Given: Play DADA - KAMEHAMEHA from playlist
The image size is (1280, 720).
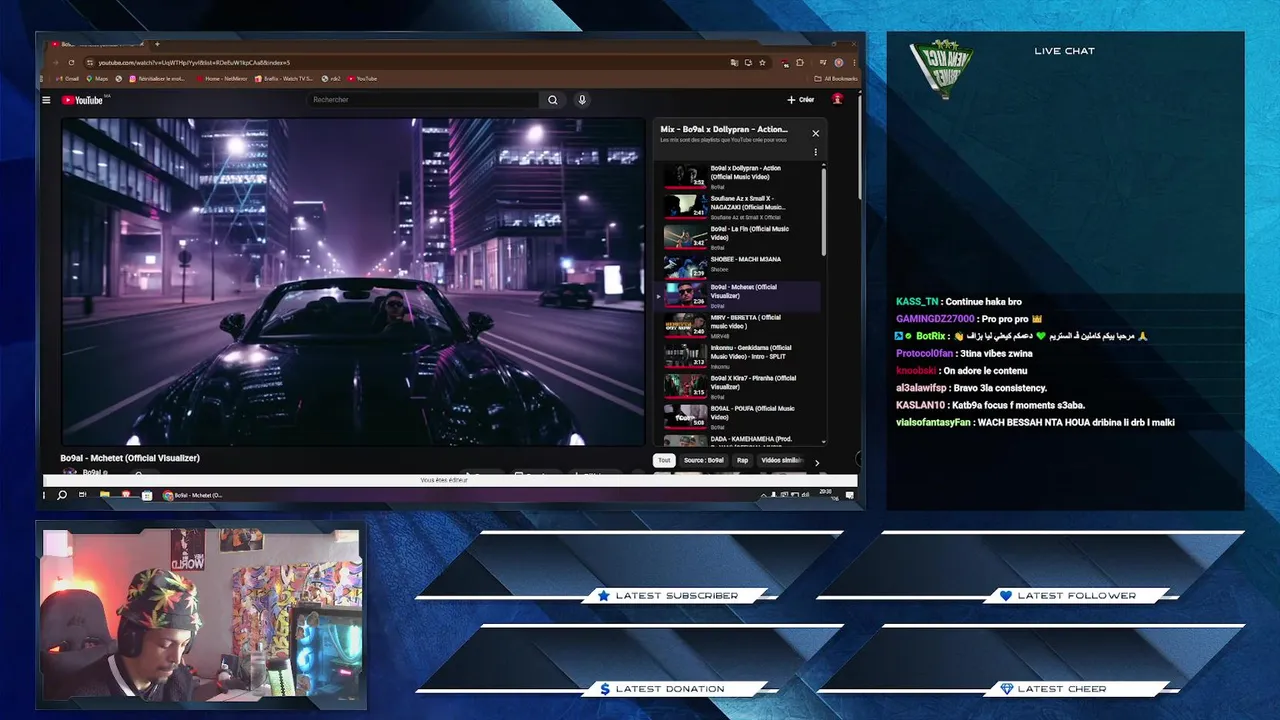Looking at the screenshot, I should (x=740, y=440).
